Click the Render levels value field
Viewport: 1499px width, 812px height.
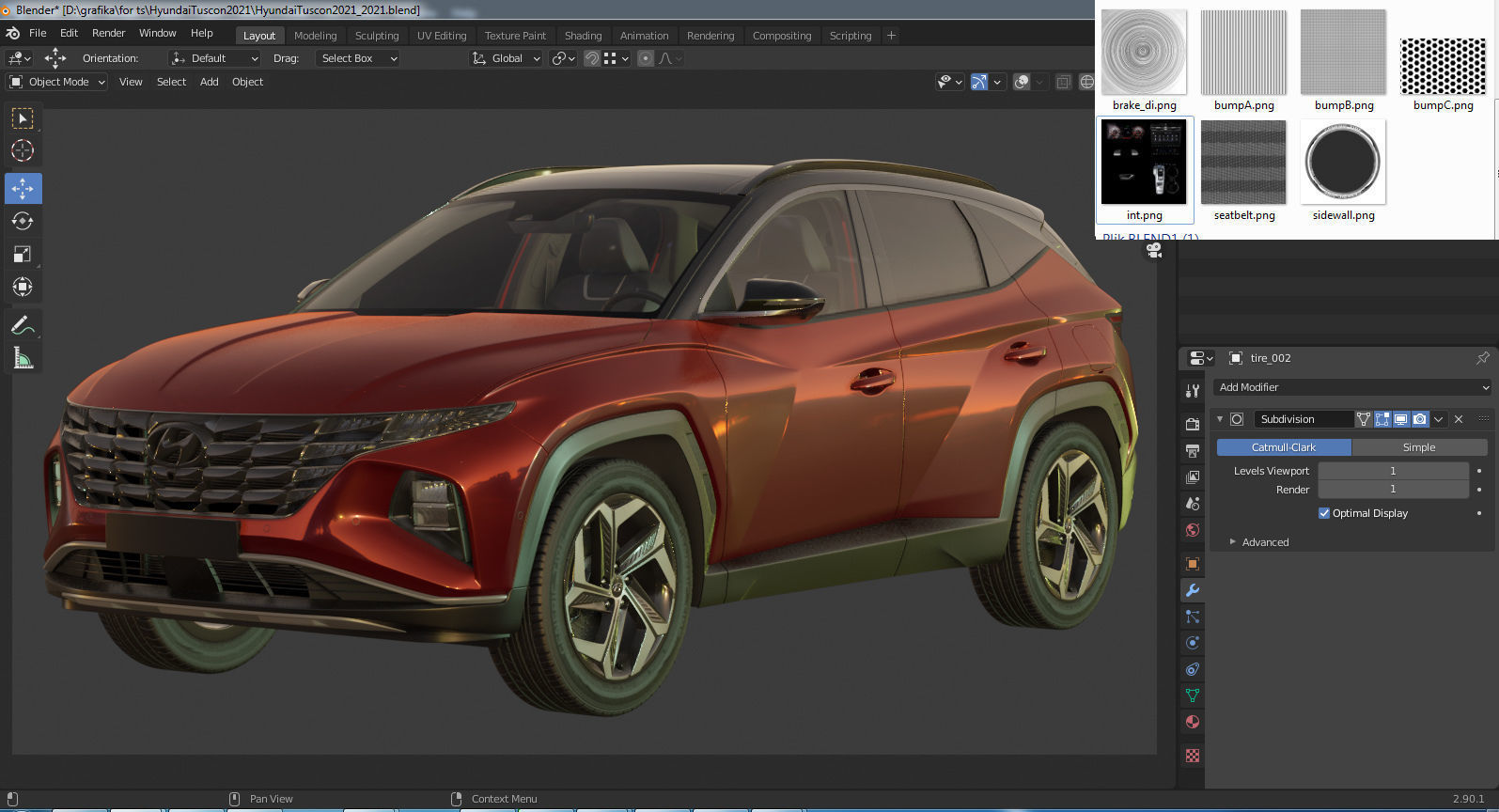pos(1393,490)
